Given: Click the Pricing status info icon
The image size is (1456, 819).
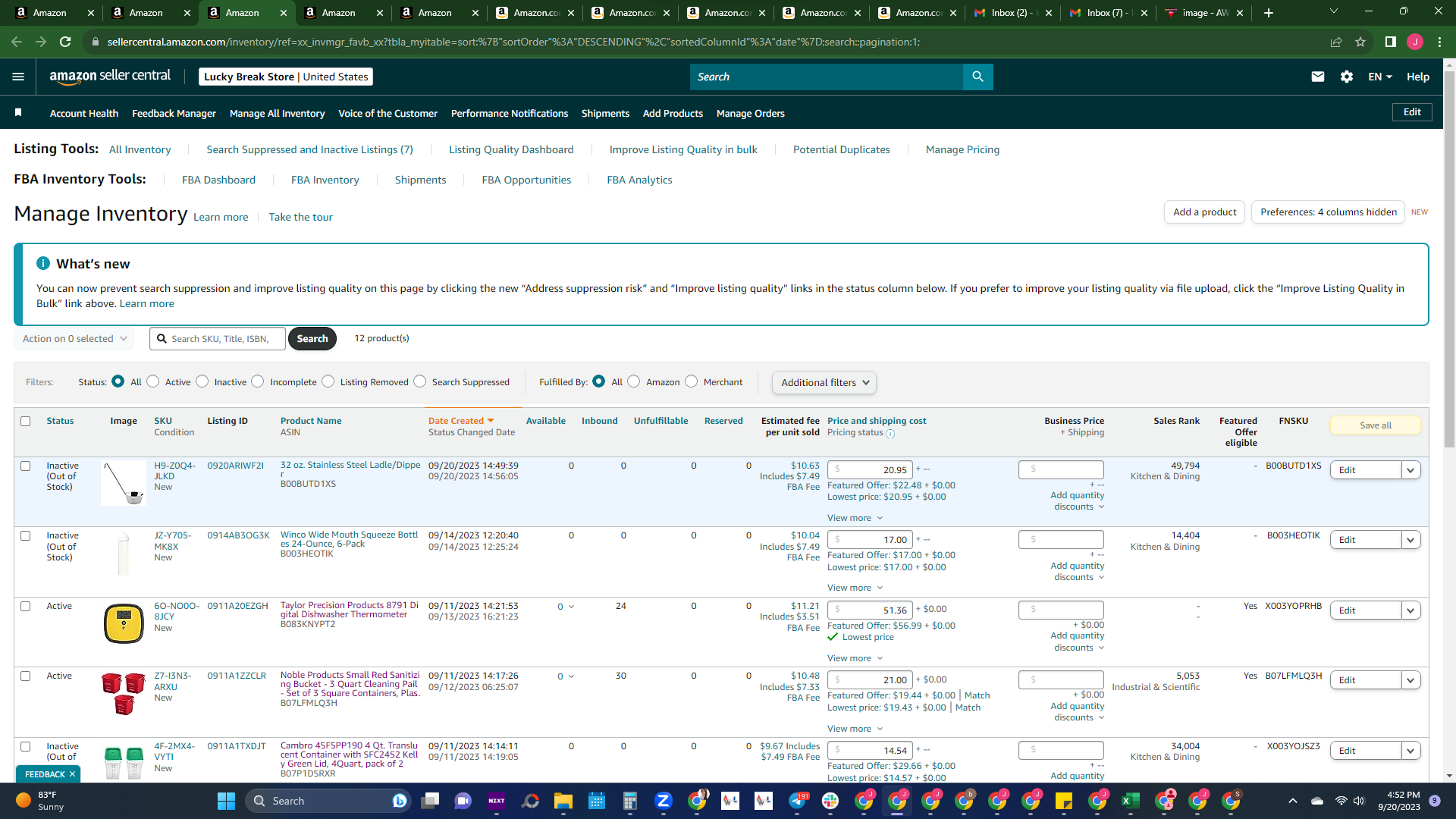Looking at the screenshot, I should (890, 434).
